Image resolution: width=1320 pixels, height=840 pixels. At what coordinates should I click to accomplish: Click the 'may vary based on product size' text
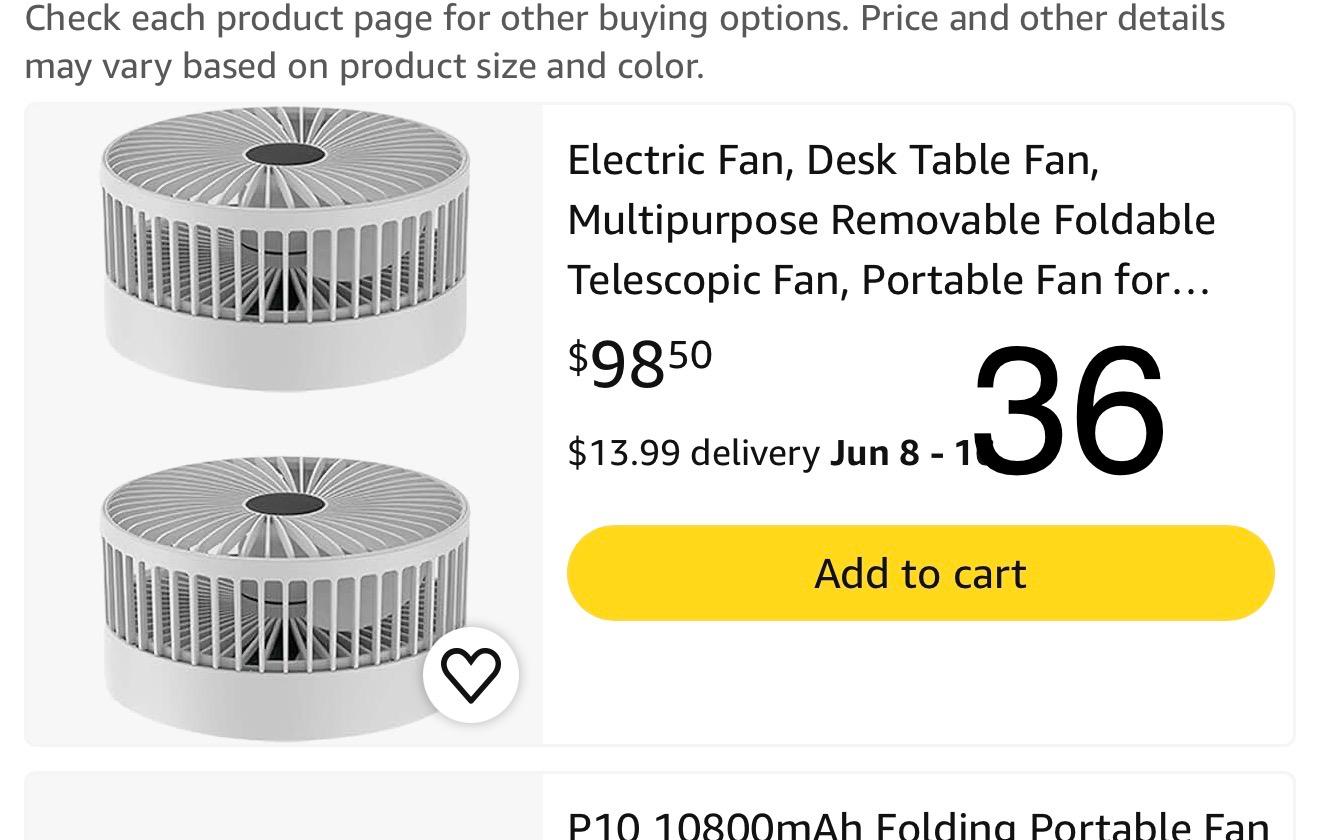coord(364,66)
